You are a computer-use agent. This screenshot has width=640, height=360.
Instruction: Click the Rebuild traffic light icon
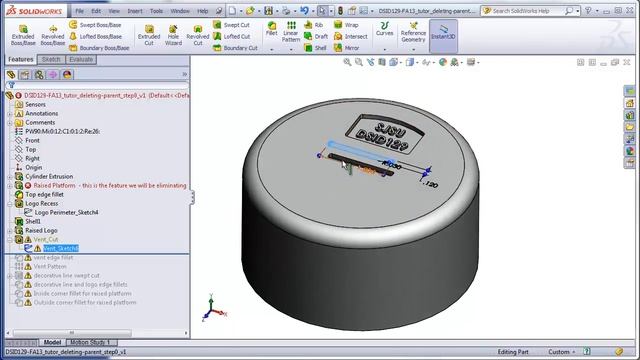tap(340, 11)
